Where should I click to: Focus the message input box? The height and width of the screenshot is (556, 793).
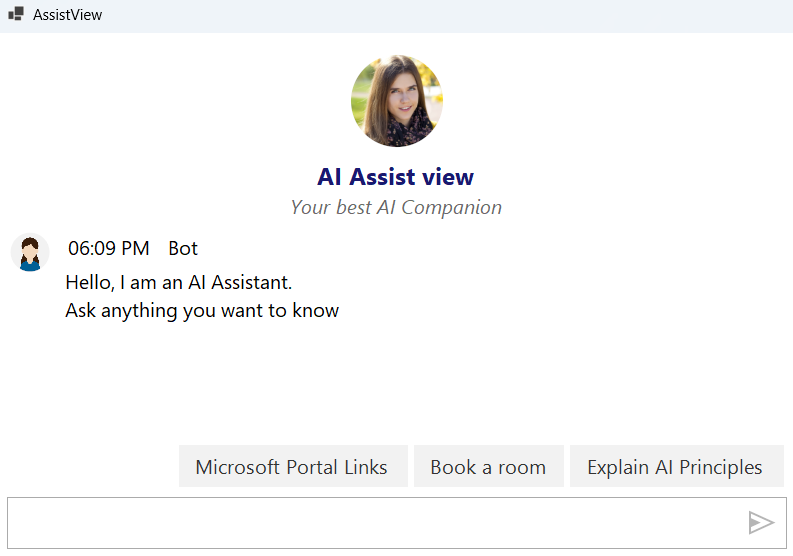[396, 523]
